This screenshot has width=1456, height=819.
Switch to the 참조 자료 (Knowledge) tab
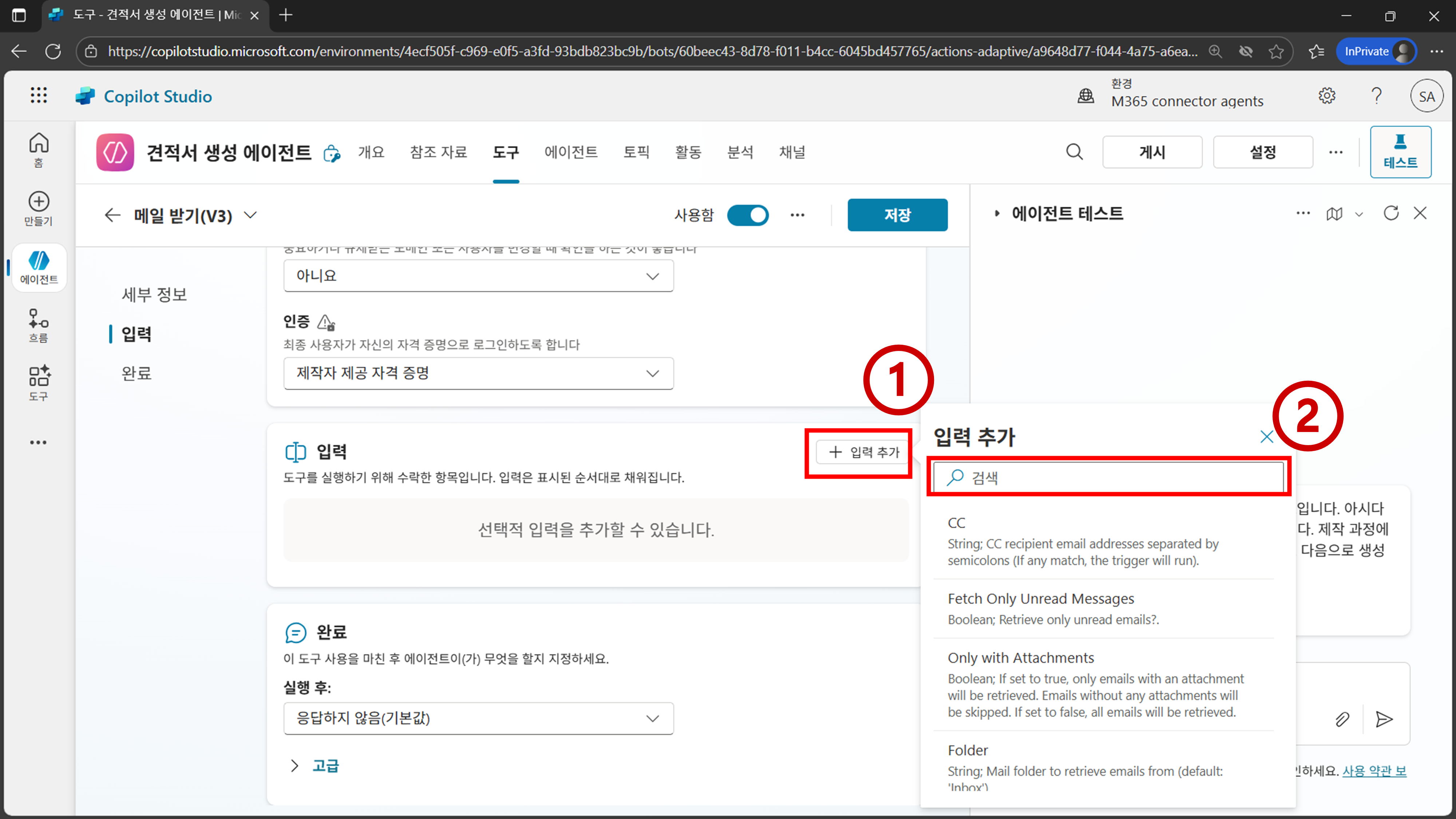(438, 152)
